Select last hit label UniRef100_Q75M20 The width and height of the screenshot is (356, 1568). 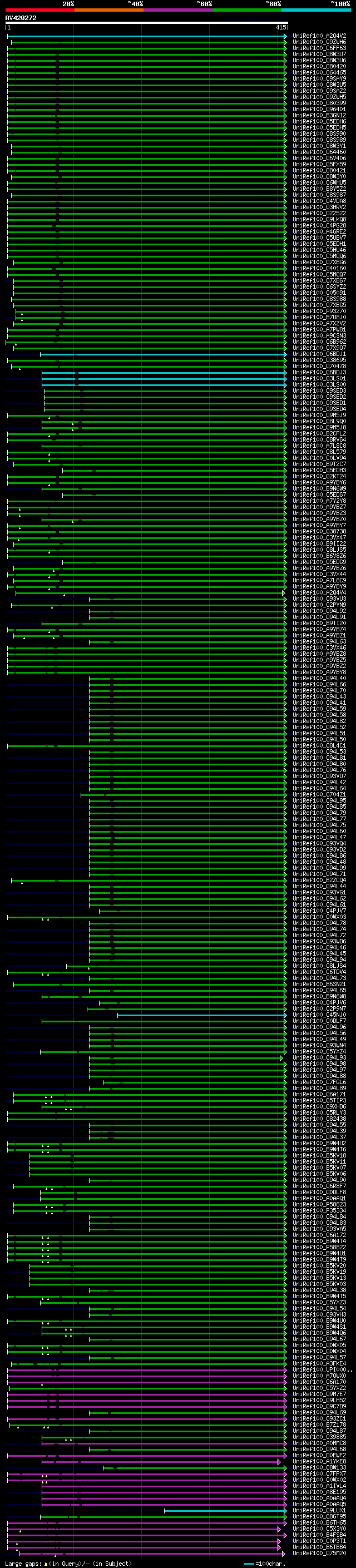click(x=319, y=1554)
